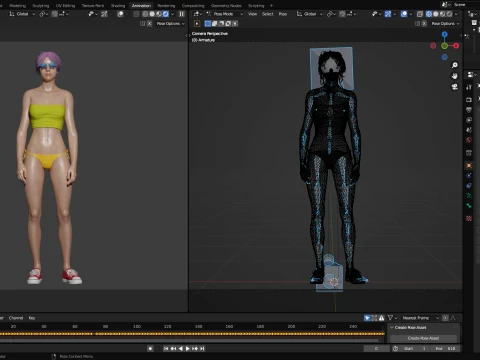This screenshot has width=480, height=360.
Task: Open Global orientation dropdown in left viewport
Action: point(22,14)
